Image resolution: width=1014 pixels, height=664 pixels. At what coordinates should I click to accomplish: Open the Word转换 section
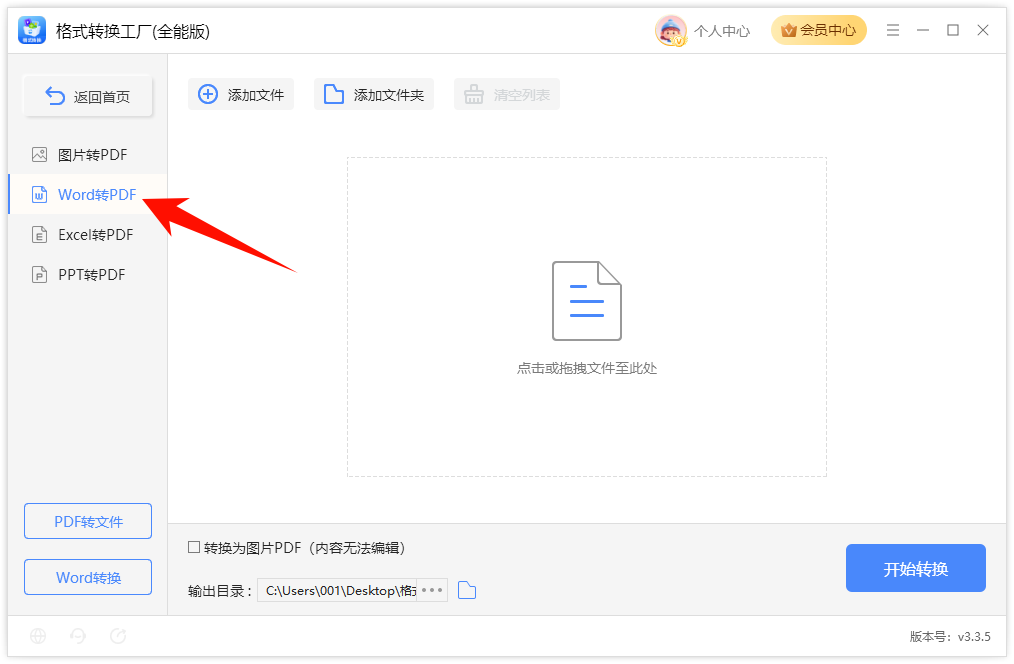point(88,577)
